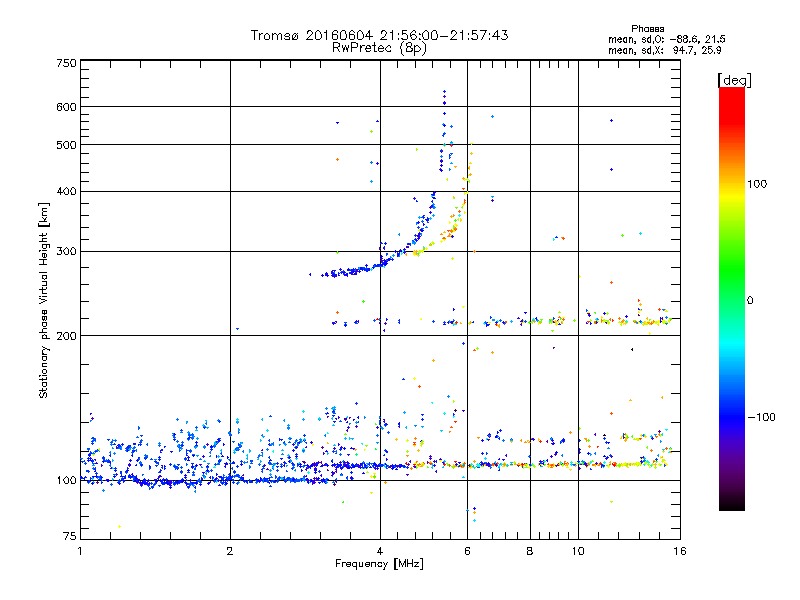Click the y-axis label 'Stationary phase Virtual Height [km]'

pyautogui.click(x=44, y=301)
